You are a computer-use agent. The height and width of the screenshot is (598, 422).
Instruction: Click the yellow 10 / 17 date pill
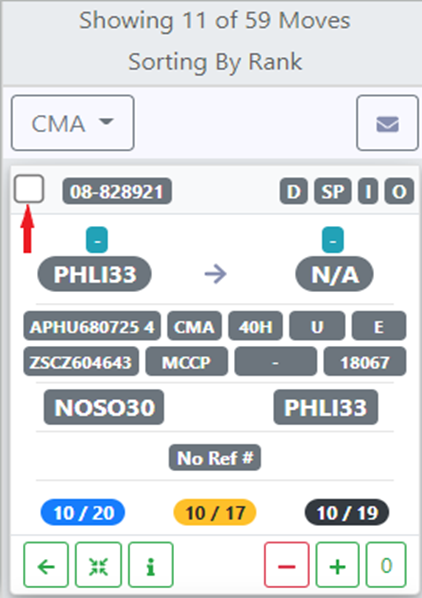click(x=215, y=513)
